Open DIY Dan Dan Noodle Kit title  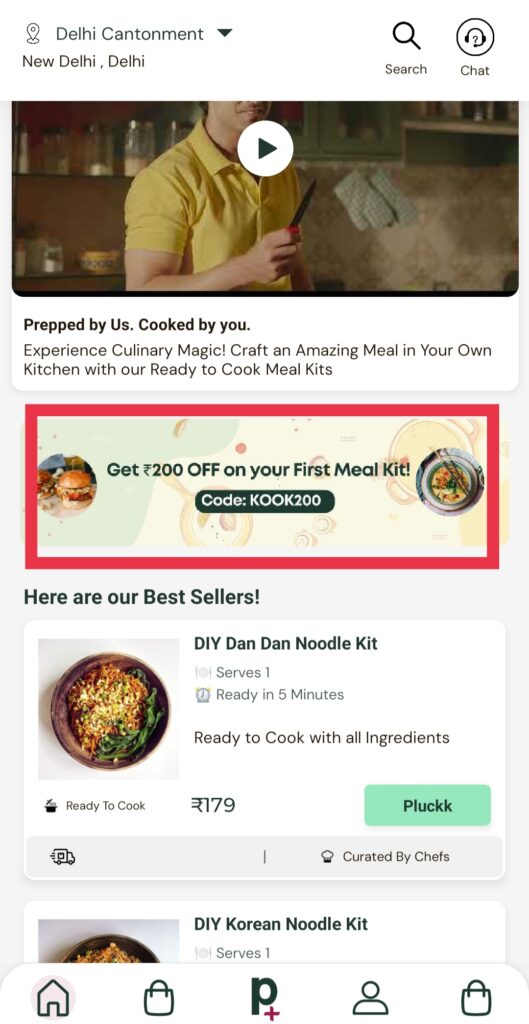coord(285,643)
